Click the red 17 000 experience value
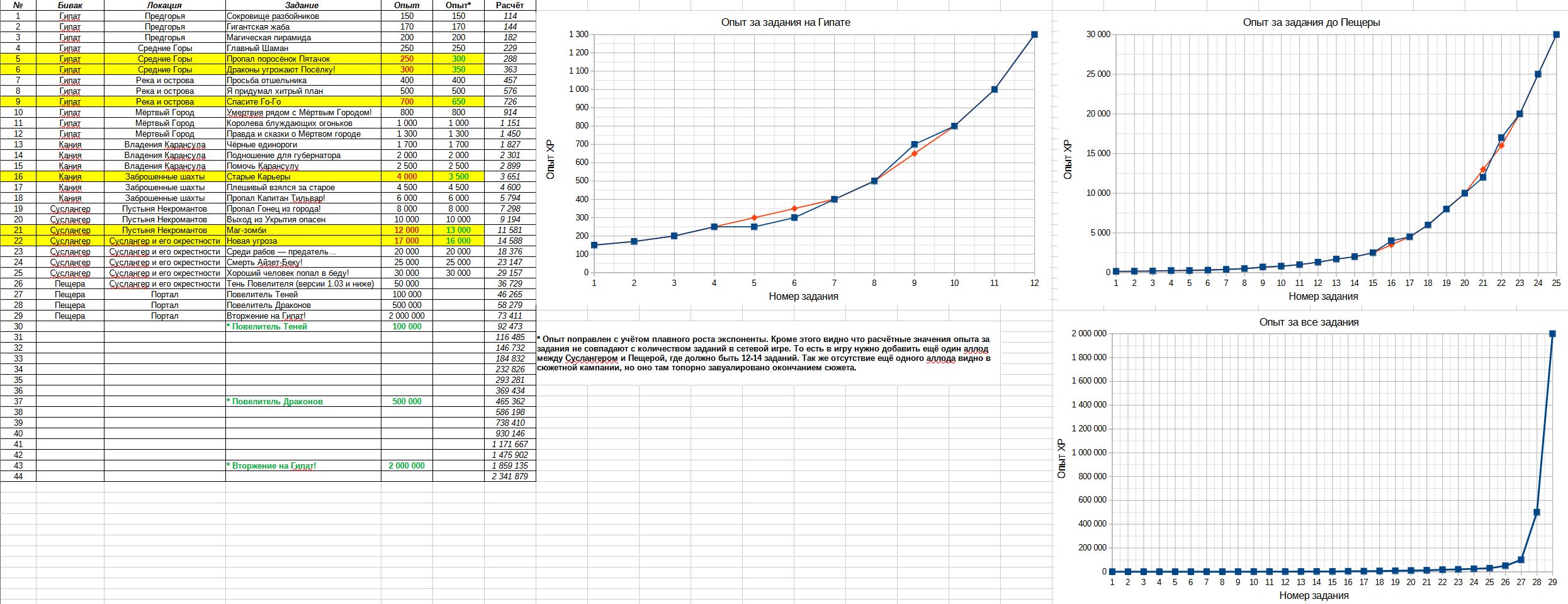The width and height of the screenshot is (1568, 604). 407,241
